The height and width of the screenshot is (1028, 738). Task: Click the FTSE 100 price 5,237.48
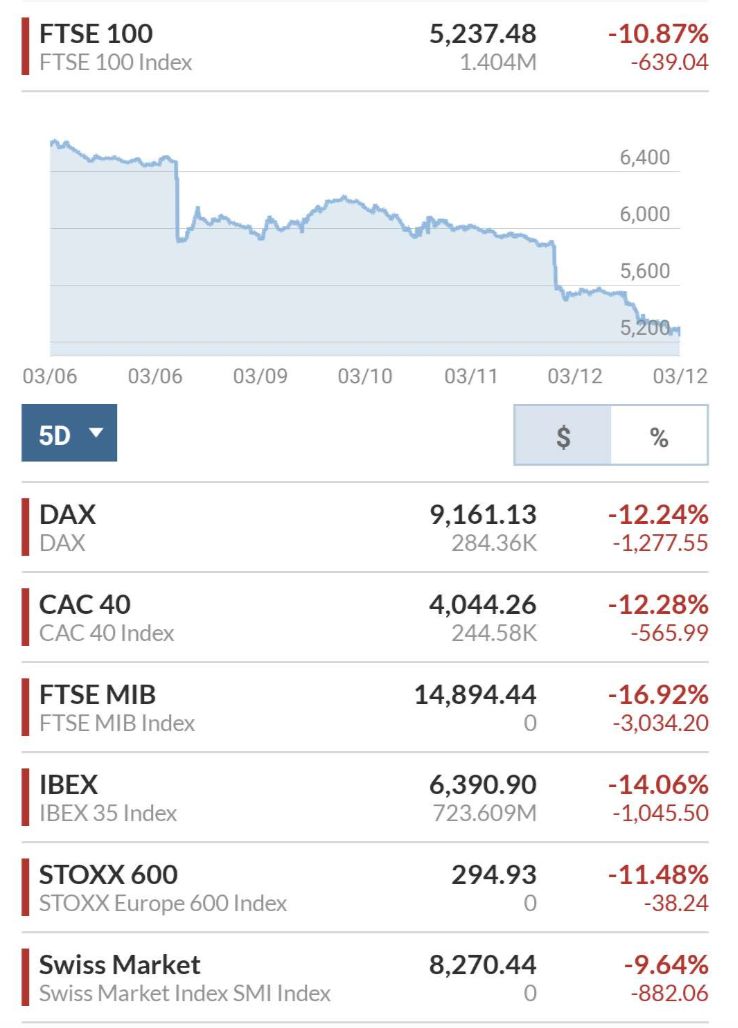(483, 33)
